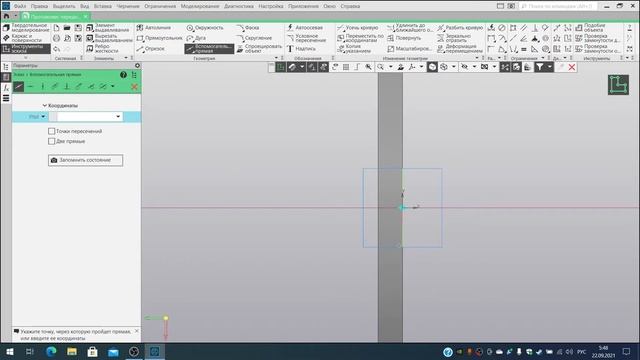The image size is (640, 360).
Task: Select the Окружность circle tool
Action: [205, 28]
